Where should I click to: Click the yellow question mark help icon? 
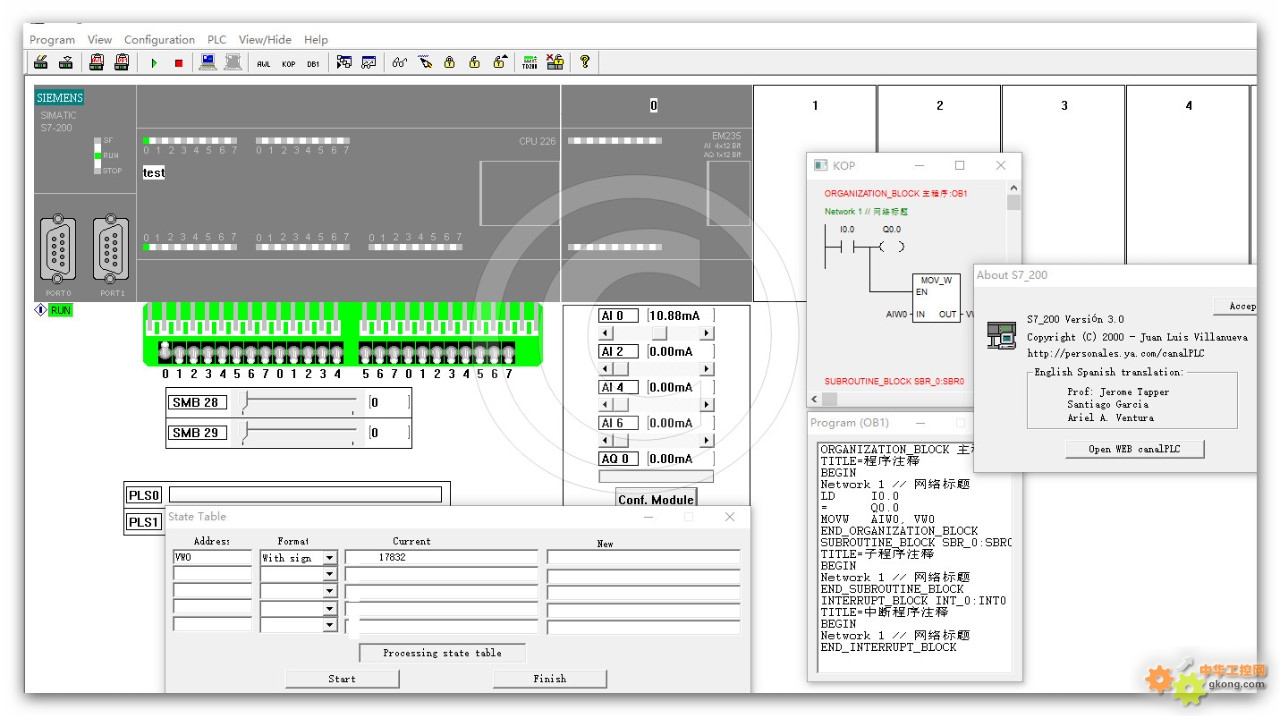[x=585, y=62]
